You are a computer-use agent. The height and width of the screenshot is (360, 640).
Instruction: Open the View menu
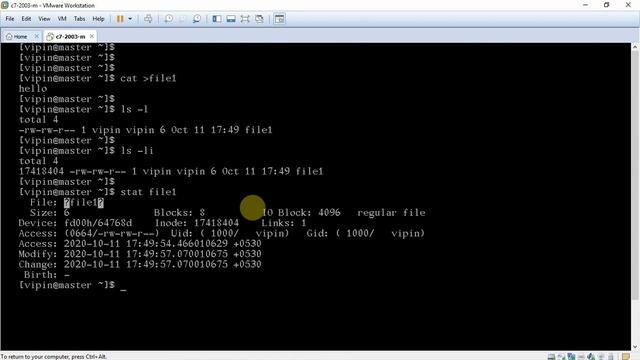[44, 19]
